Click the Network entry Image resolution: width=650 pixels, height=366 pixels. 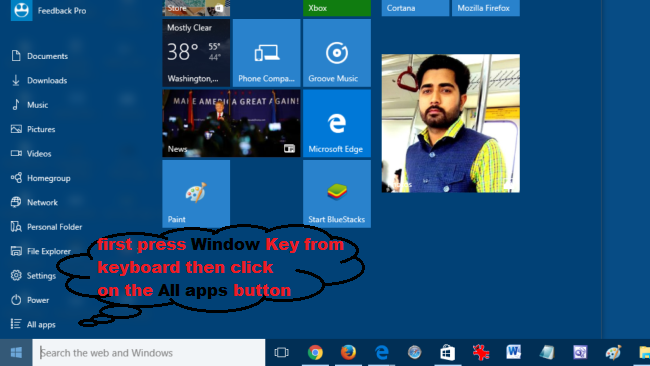point(34,203)
